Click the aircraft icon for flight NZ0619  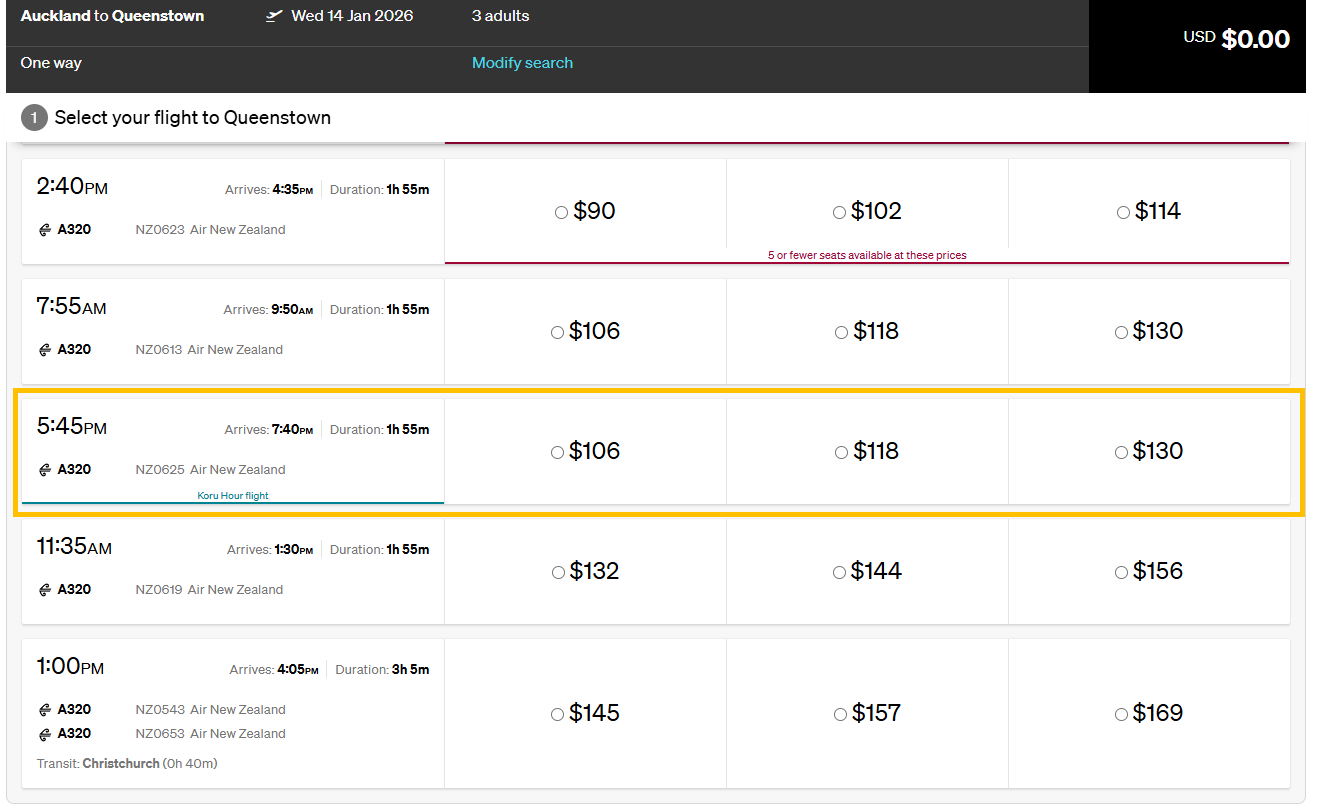point(45,590)
